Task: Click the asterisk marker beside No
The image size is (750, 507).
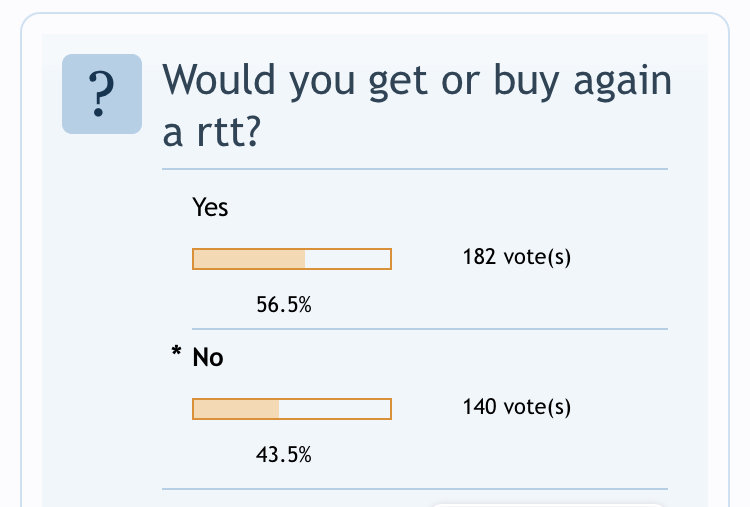Action: 176,352
